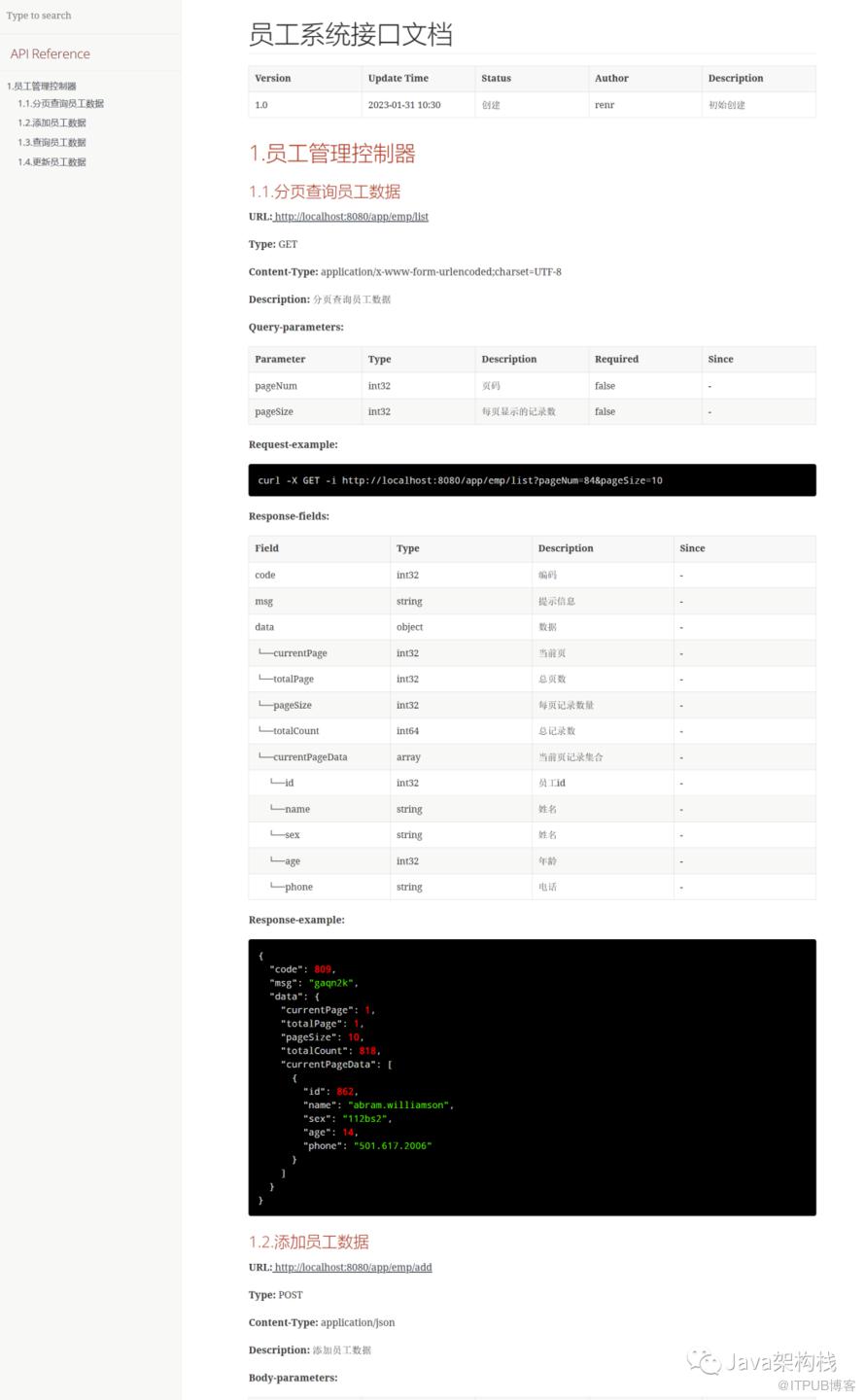The height and width of the screenshot is (1400, 865).
Task: Follow the localhost:8080/app/emp/add URL link
Action: tap(353, 1267)
